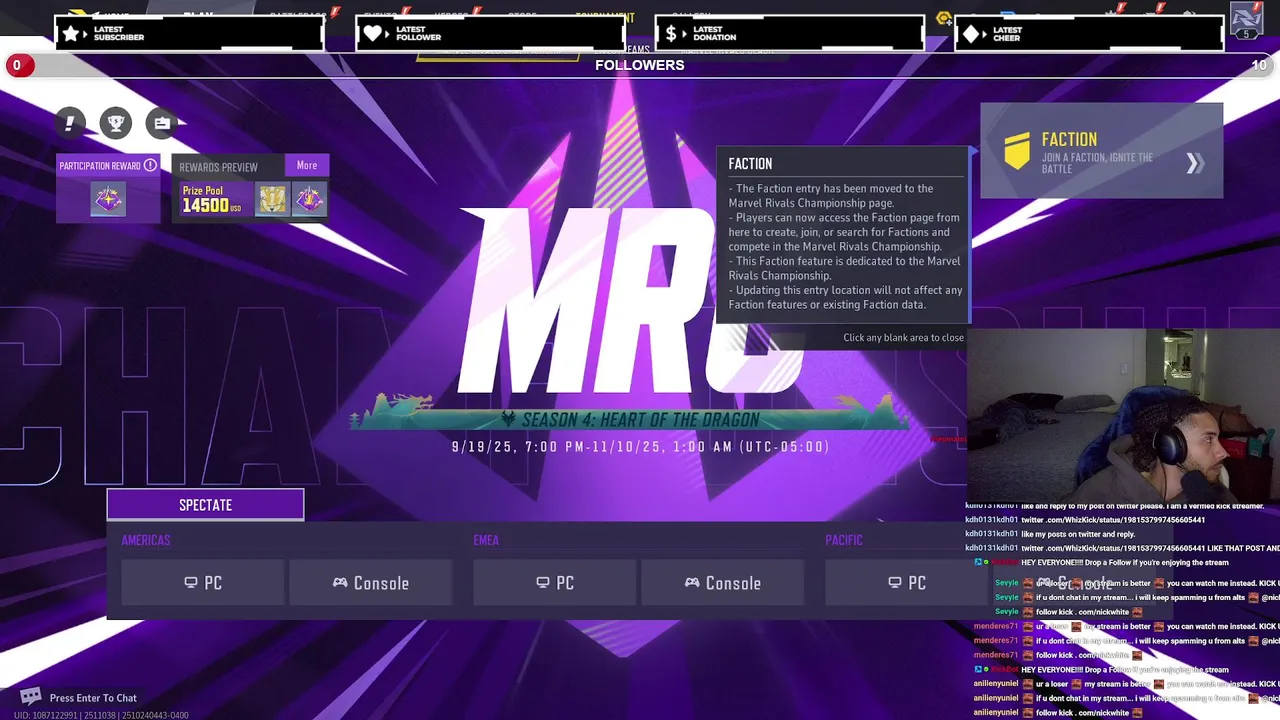Click the follower goal number 10

1259,65
